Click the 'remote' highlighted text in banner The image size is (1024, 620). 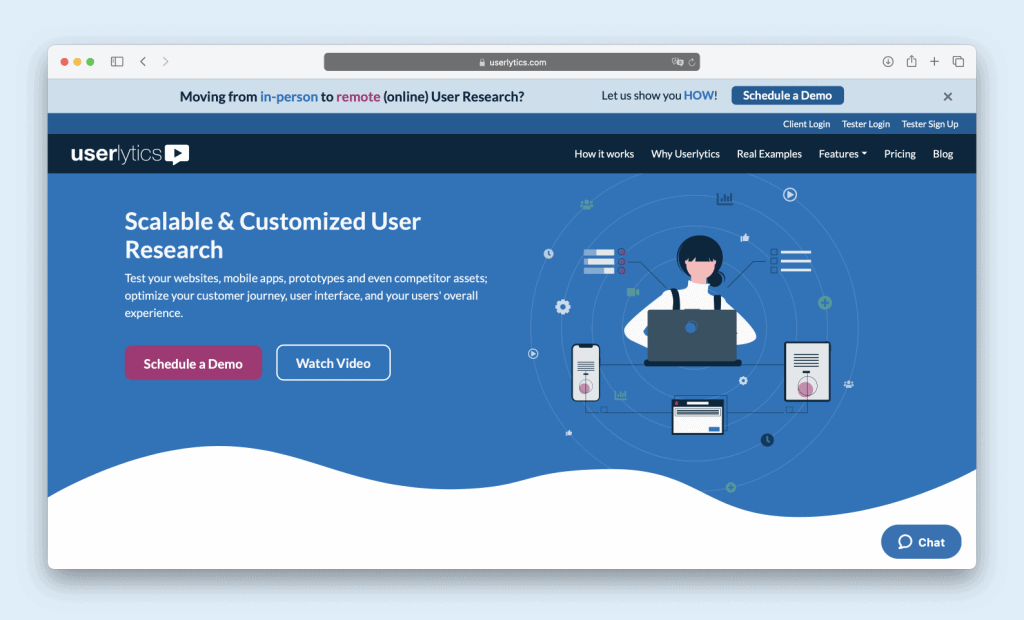[358, 97]
